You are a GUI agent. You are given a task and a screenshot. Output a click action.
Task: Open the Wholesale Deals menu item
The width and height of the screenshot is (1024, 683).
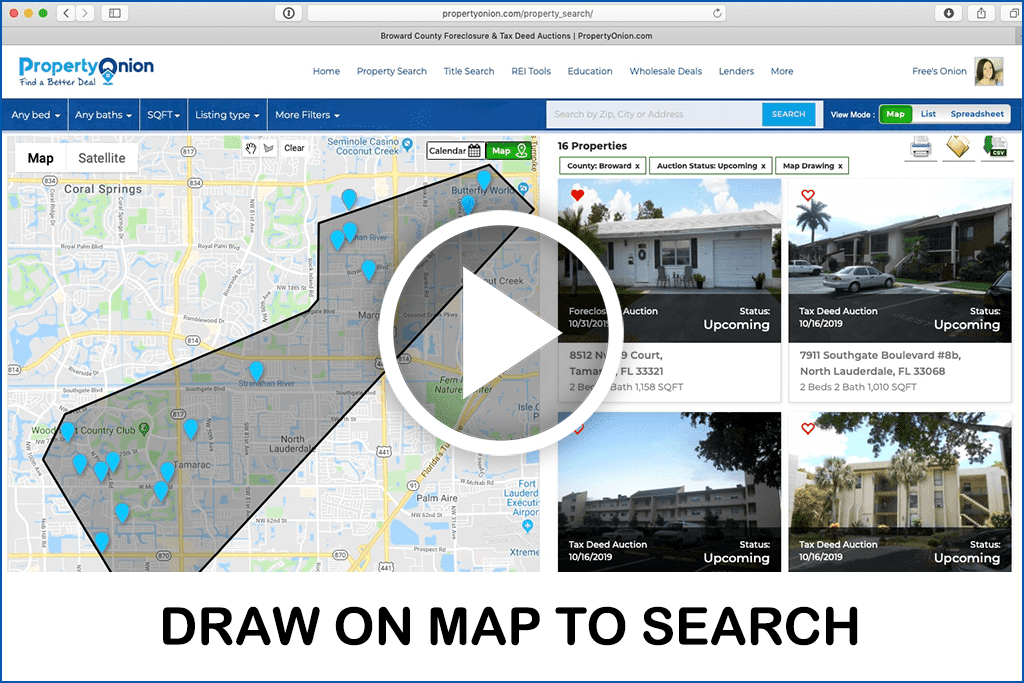tap(665, 71)
